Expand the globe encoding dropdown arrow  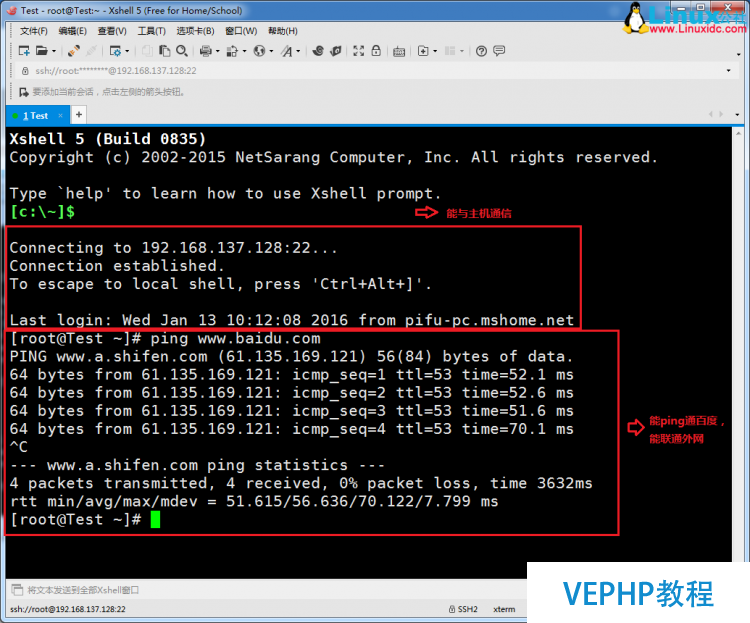pos(271,51)
